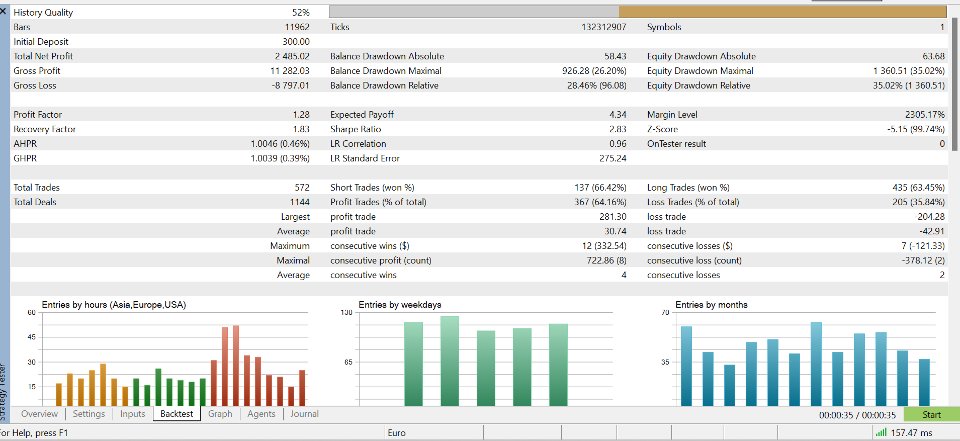960x441 pixels.
Task: Open the Journal tab
Action: coord(304,414)
